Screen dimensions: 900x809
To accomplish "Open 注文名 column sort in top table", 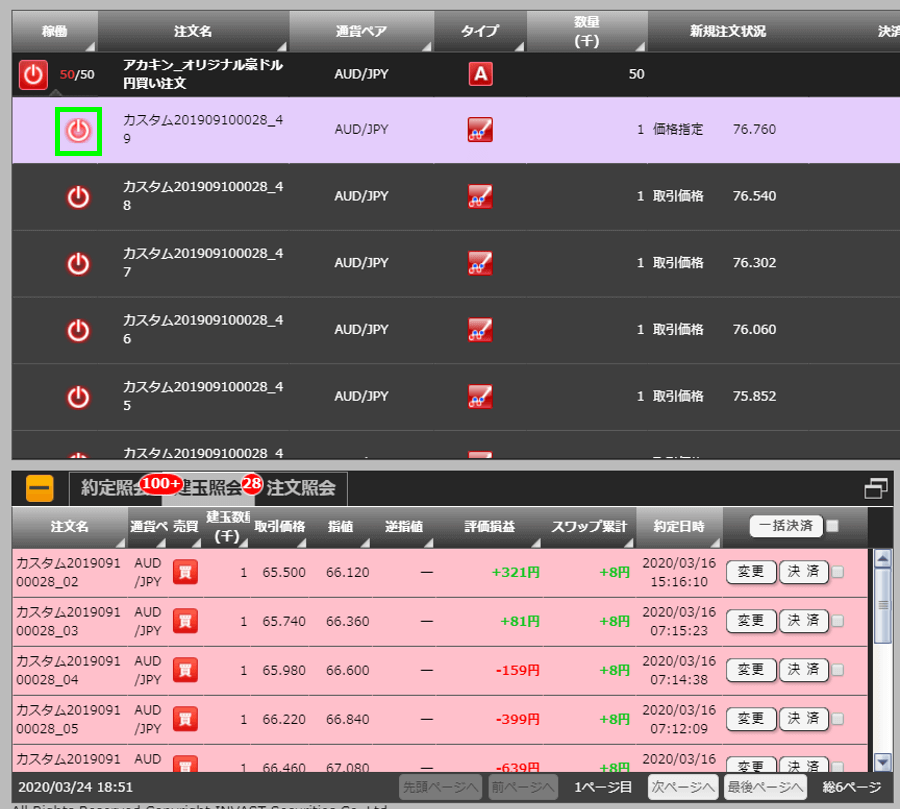I will tap(192, 32).
